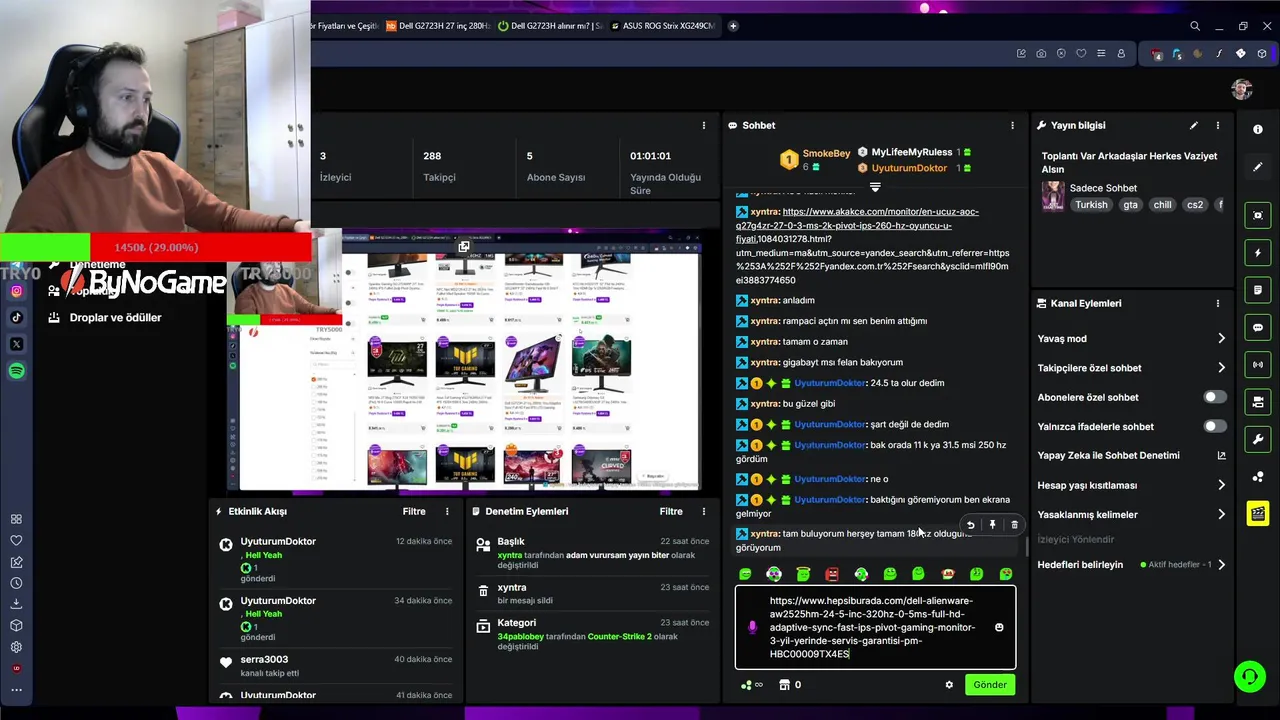Filter Etkinlik Akışı with Filtre
This screenshot has width=1280, height=720.
pos(414,511)
